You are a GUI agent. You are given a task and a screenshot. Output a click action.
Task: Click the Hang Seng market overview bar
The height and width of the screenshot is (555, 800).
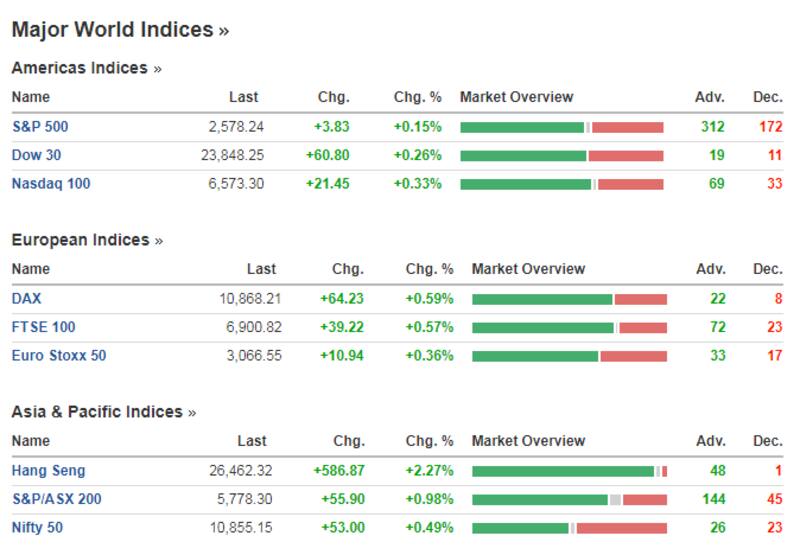[569, 470]
